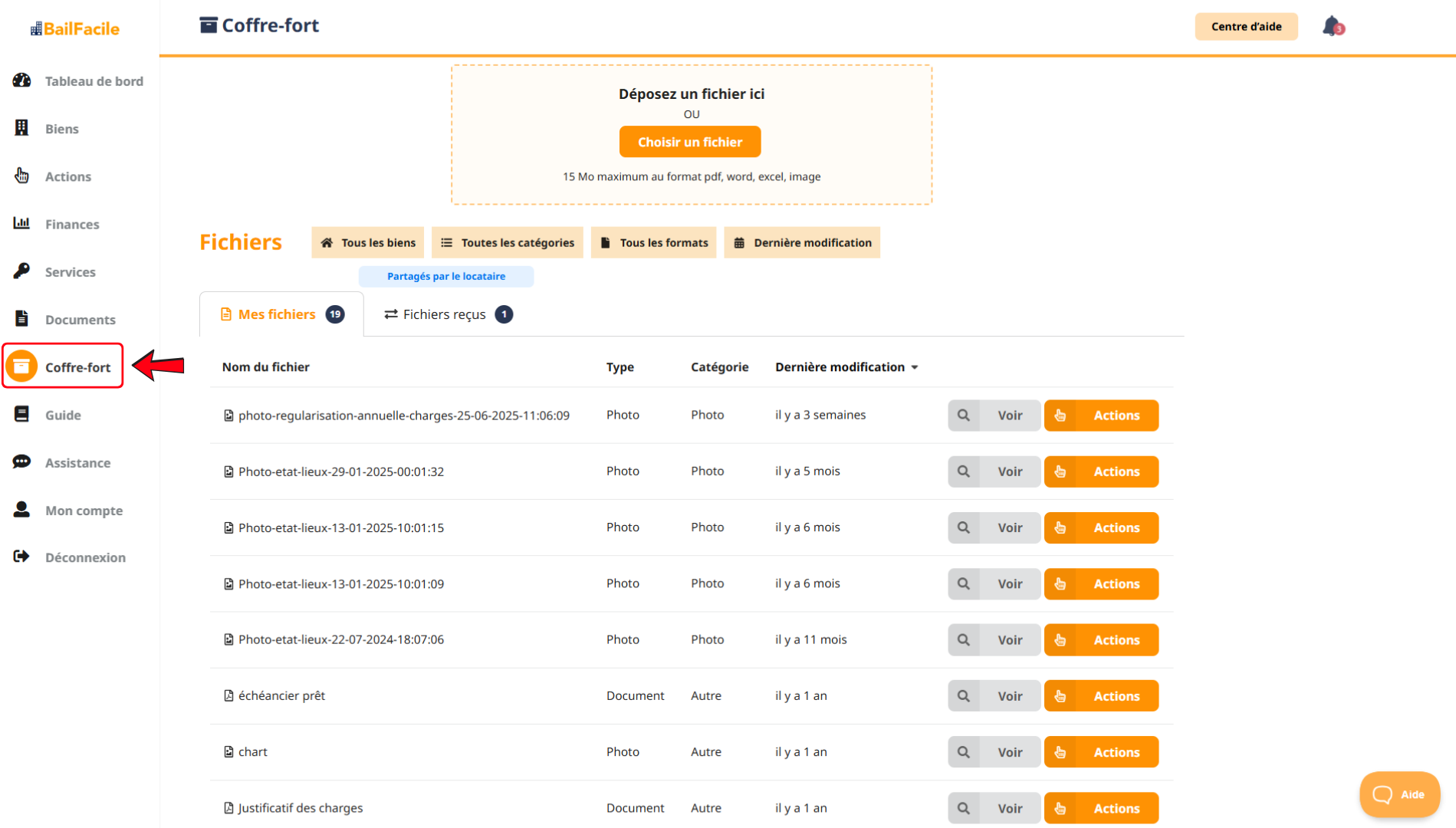
Task: Switch to Mes fichiers tab
Action: tap(281, 314)
